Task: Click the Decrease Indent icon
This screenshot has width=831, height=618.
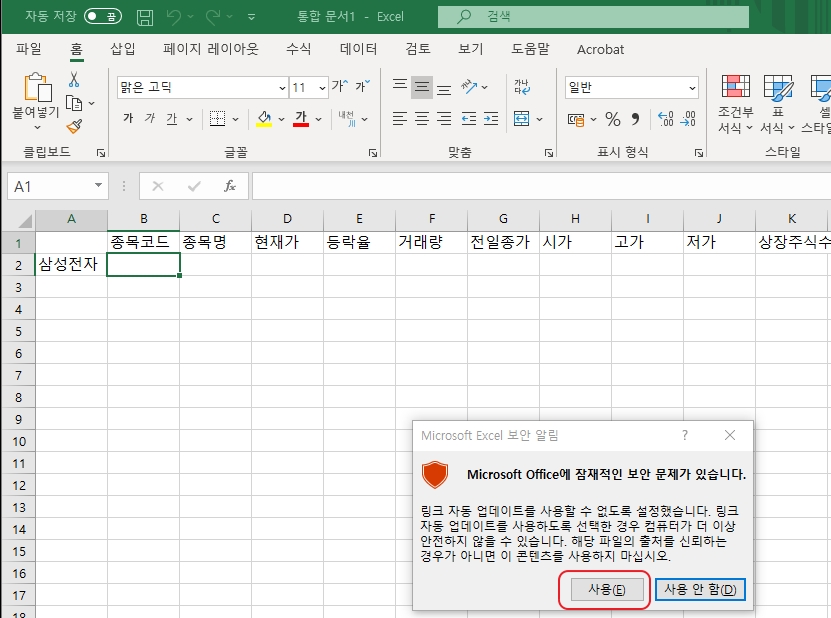Action: [468, 119]
